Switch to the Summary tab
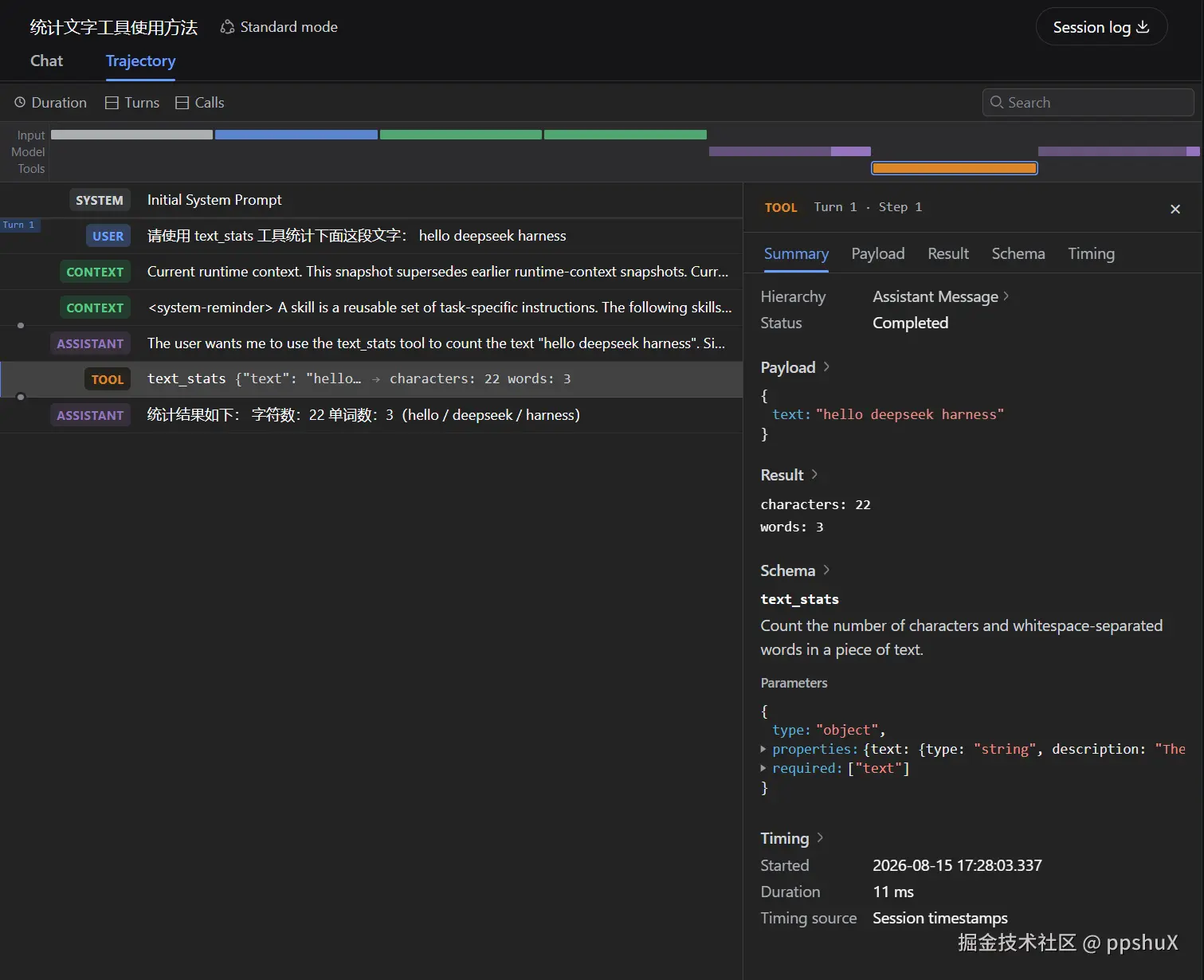Image resolution: width=1204 pixels, height=980 pixels. pyautogui.click(x=796, y=254)
